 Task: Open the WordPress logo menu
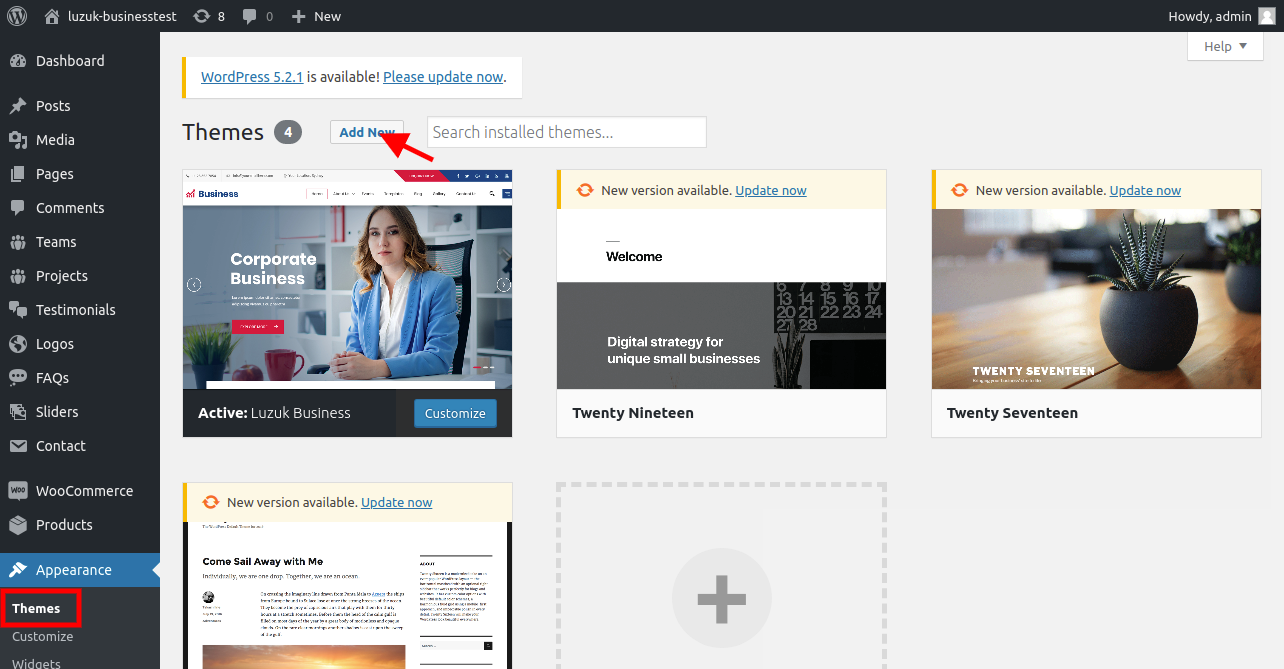pos(17,16)
